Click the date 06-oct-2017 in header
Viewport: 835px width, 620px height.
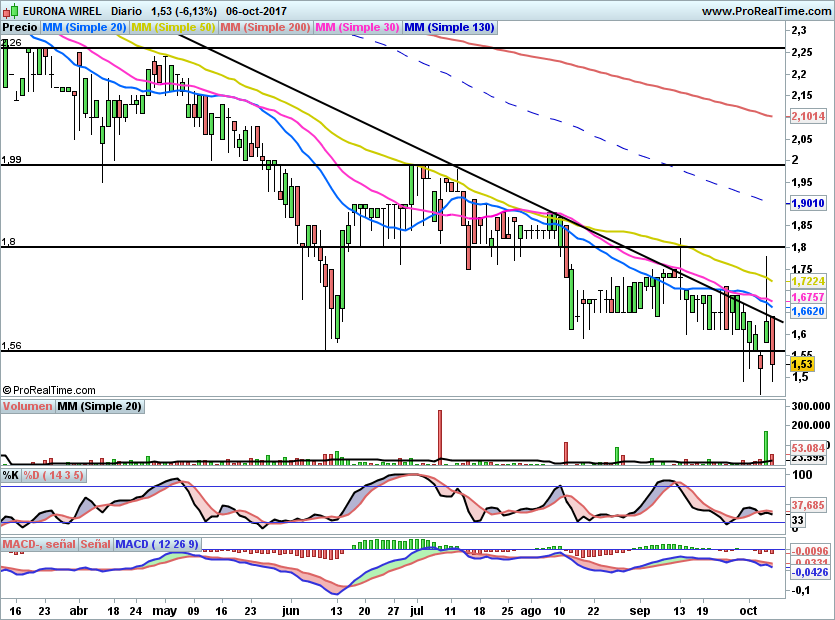(256, 11)
